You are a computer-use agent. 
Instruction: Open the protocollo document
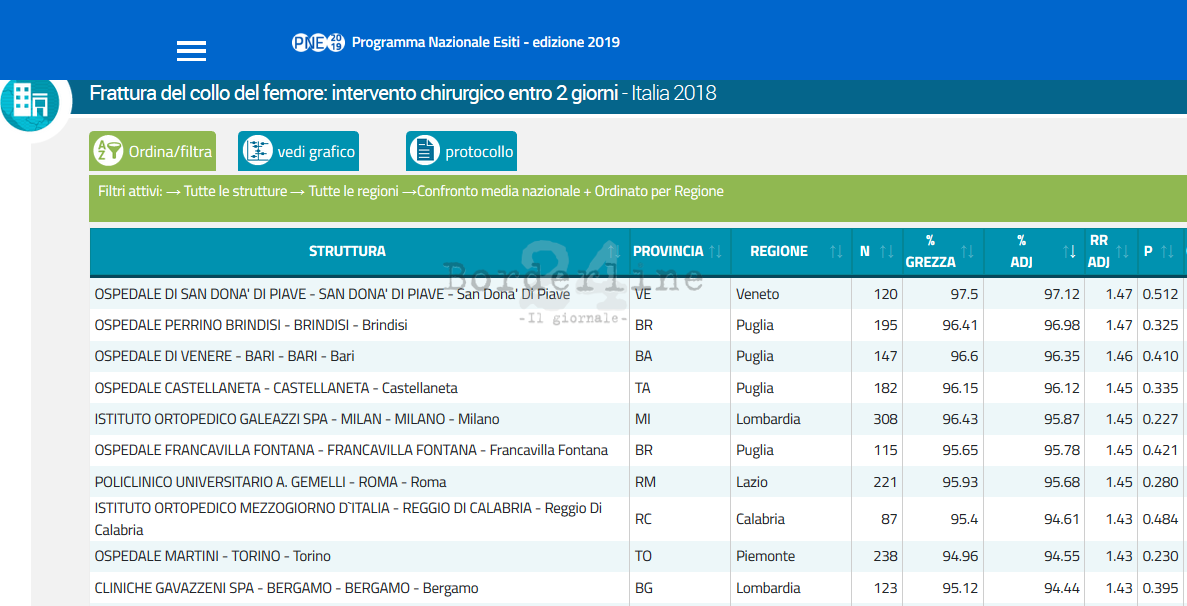coord(461,152)
